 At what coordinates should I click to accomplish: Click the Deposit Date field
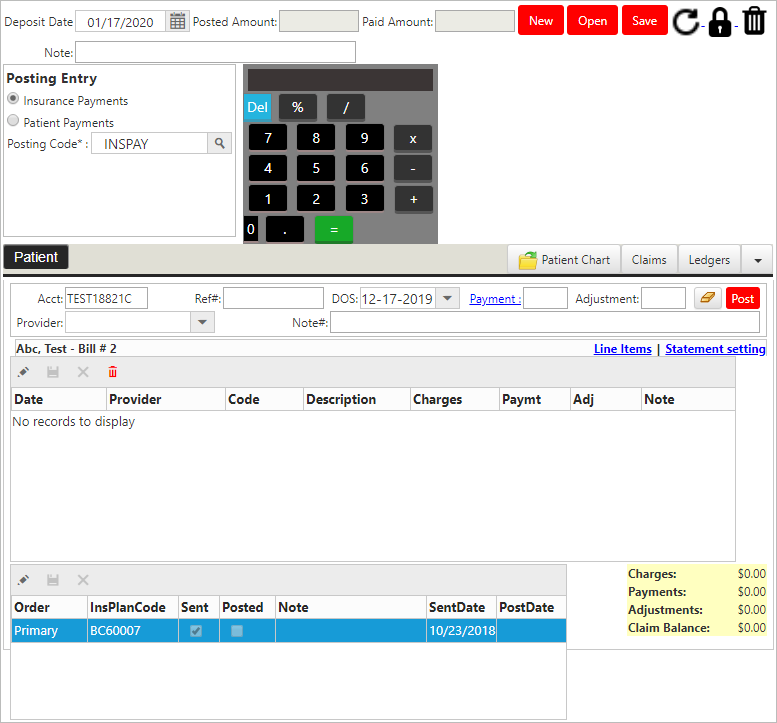(x=120, y=21)
